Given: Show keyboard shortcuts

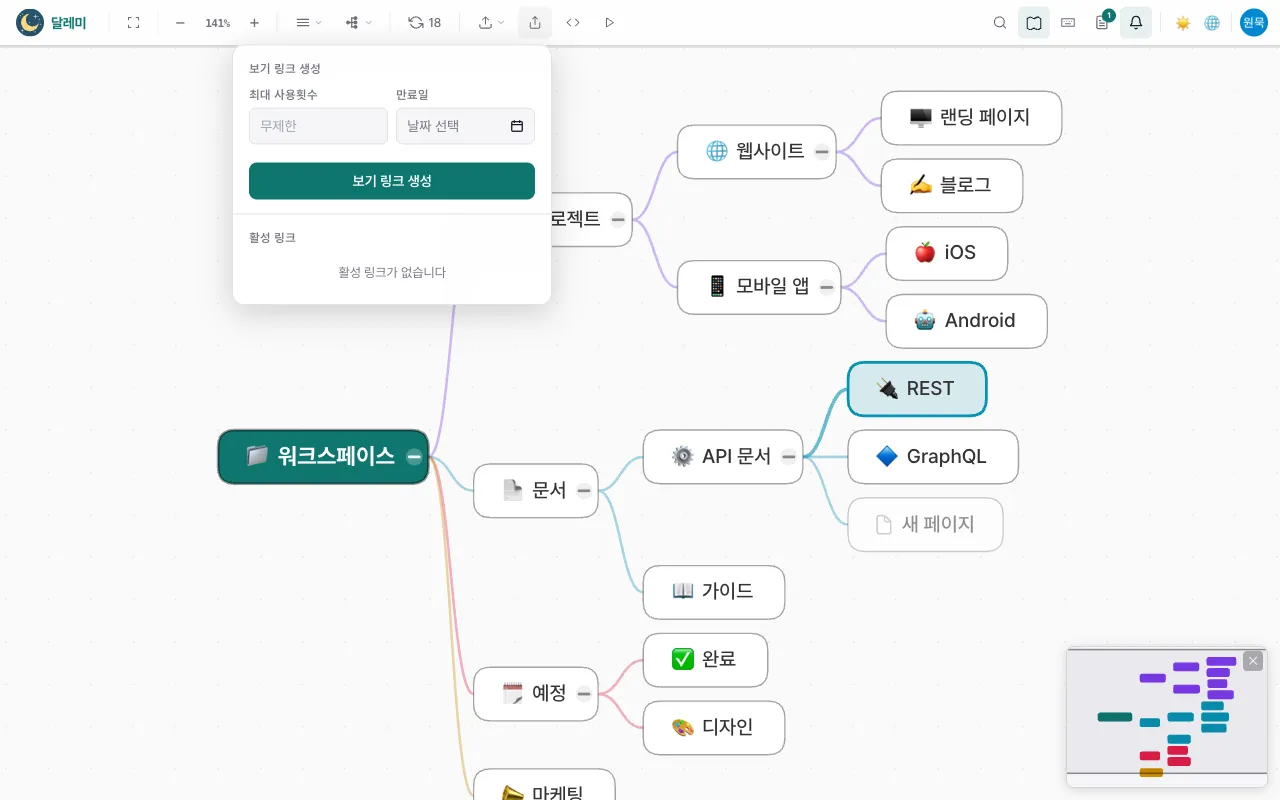Looking at the screenshot, I should pyautogui.click(x=1068, y=22).
